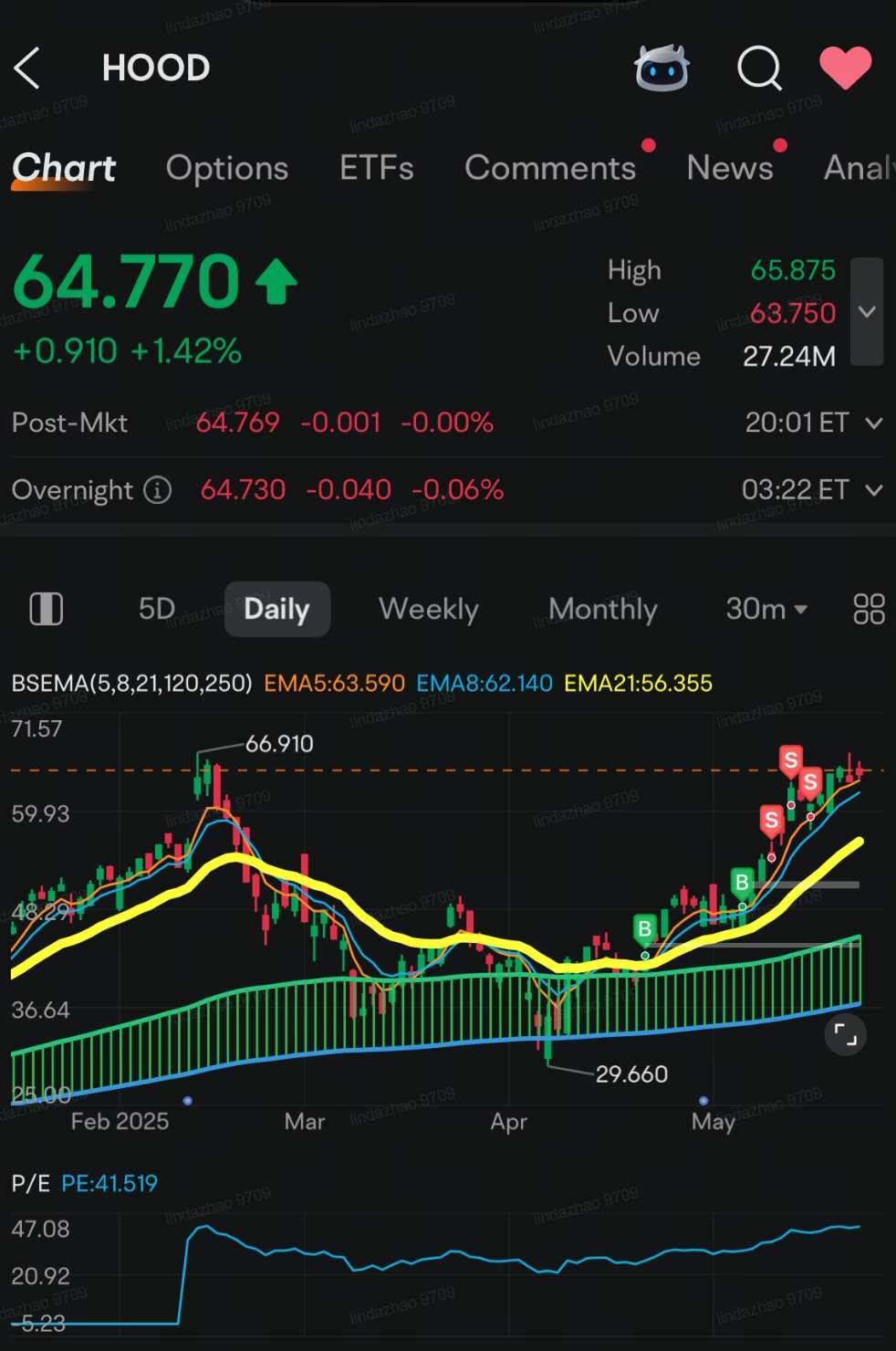The height and width of the screenshot is (1351, 896).
Task: Tap the High value 65.875
Action: [x=793, y=270]
